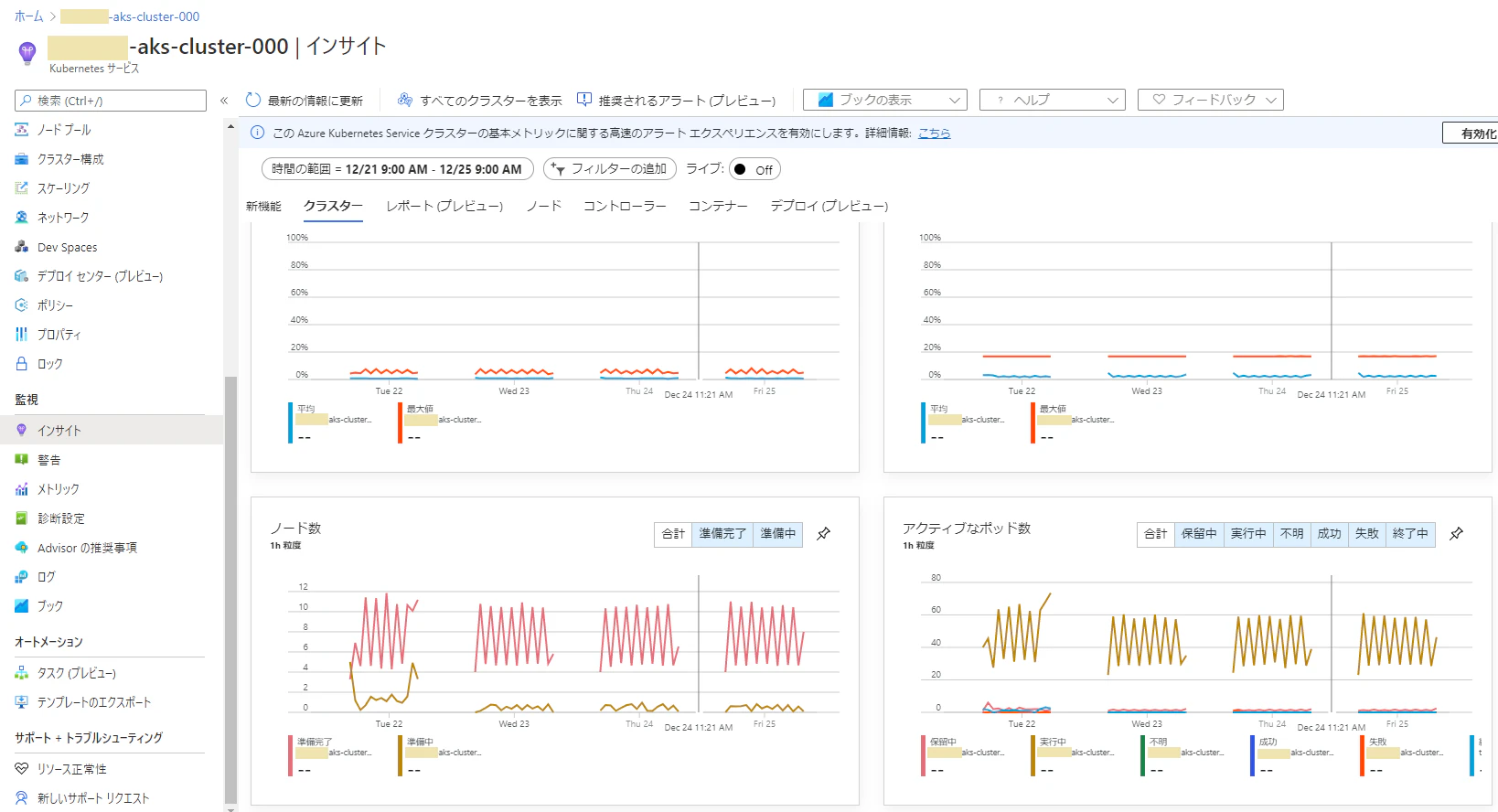
Task: Open the ヘルプ dropdown
Action: [x=1052, y=100]
